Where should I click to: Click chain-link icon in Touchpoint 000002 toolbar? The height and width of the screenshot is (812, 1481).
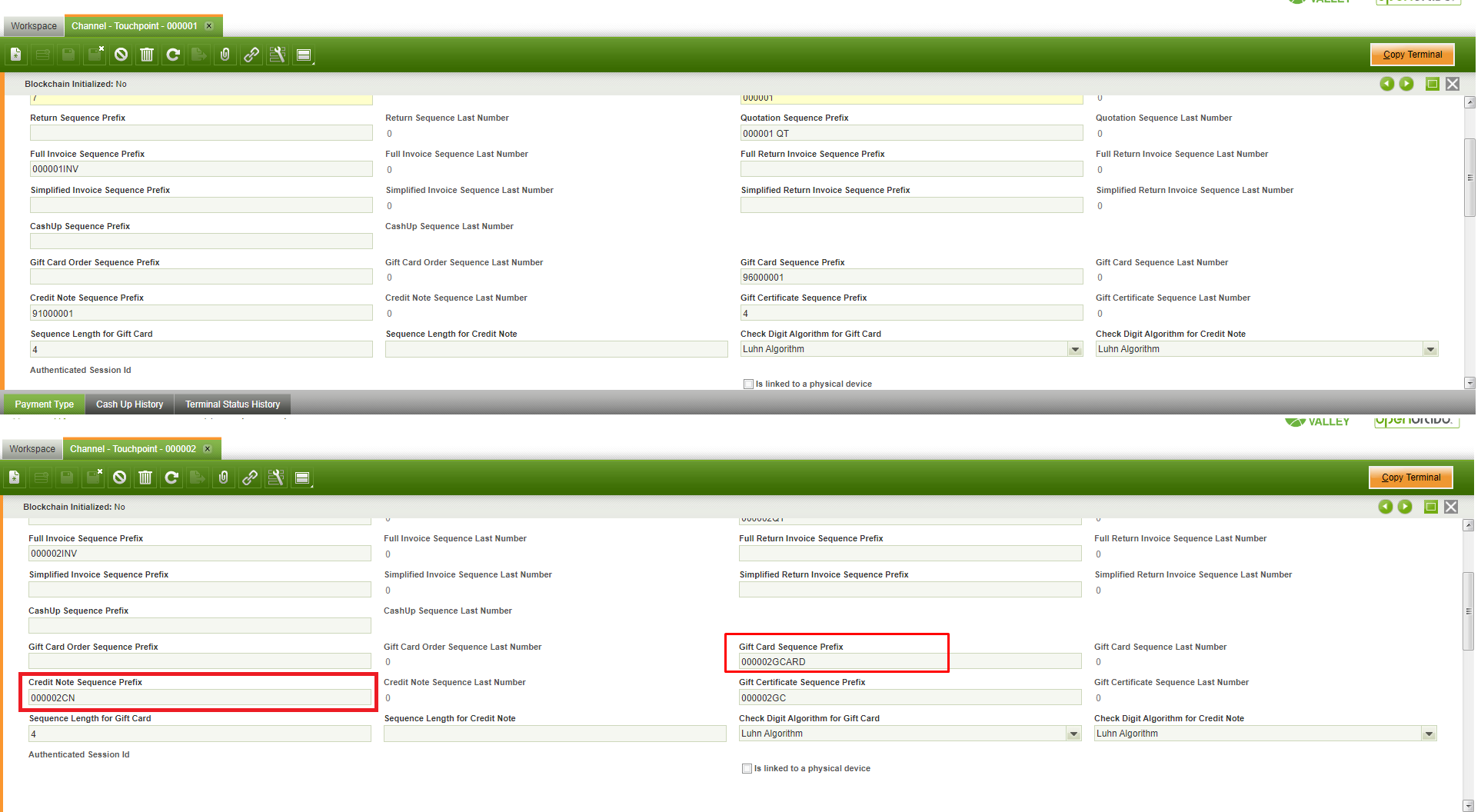[x=250, y=478]
